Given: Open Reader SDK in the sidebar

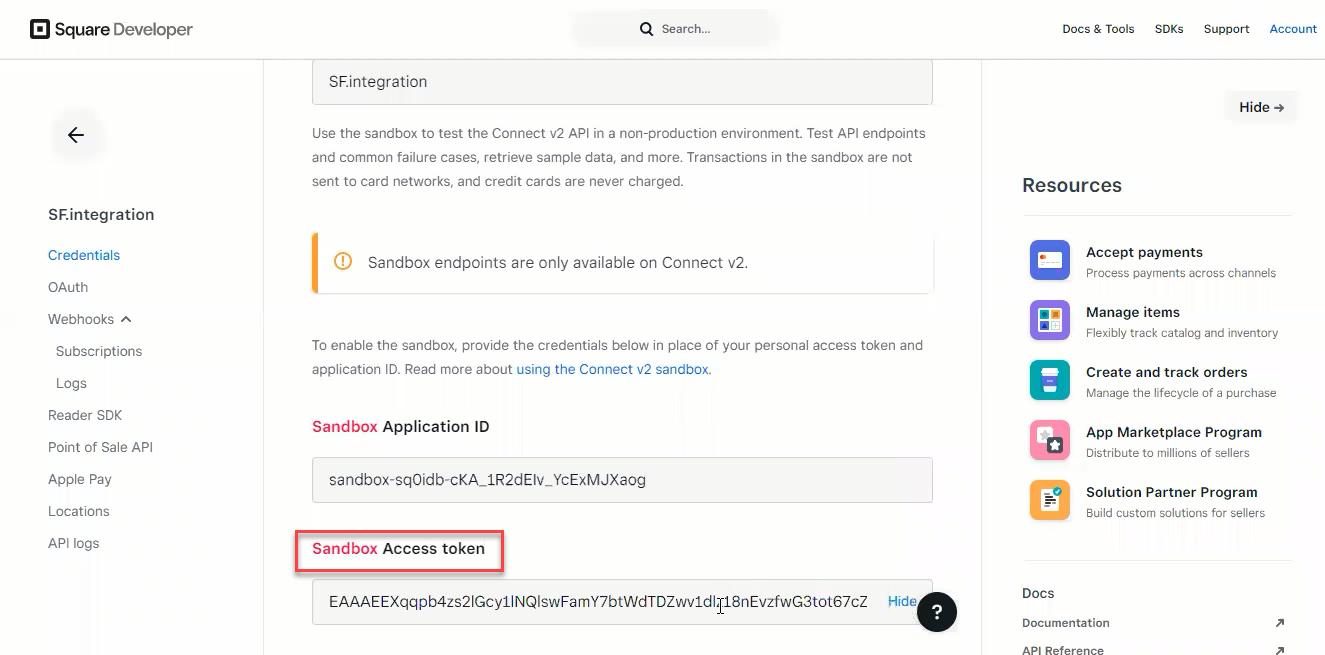Looking at the screenshot, I should 85,415.
